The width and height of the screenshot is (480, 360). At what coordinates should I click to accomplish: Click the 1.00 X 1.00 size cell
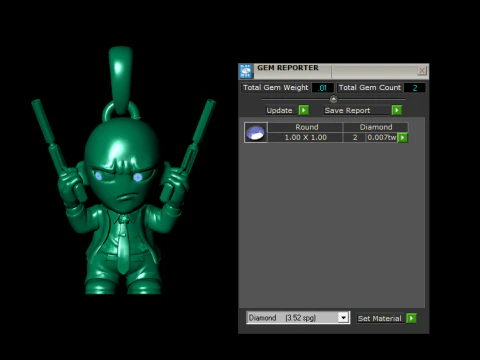(x=305, y=137)
